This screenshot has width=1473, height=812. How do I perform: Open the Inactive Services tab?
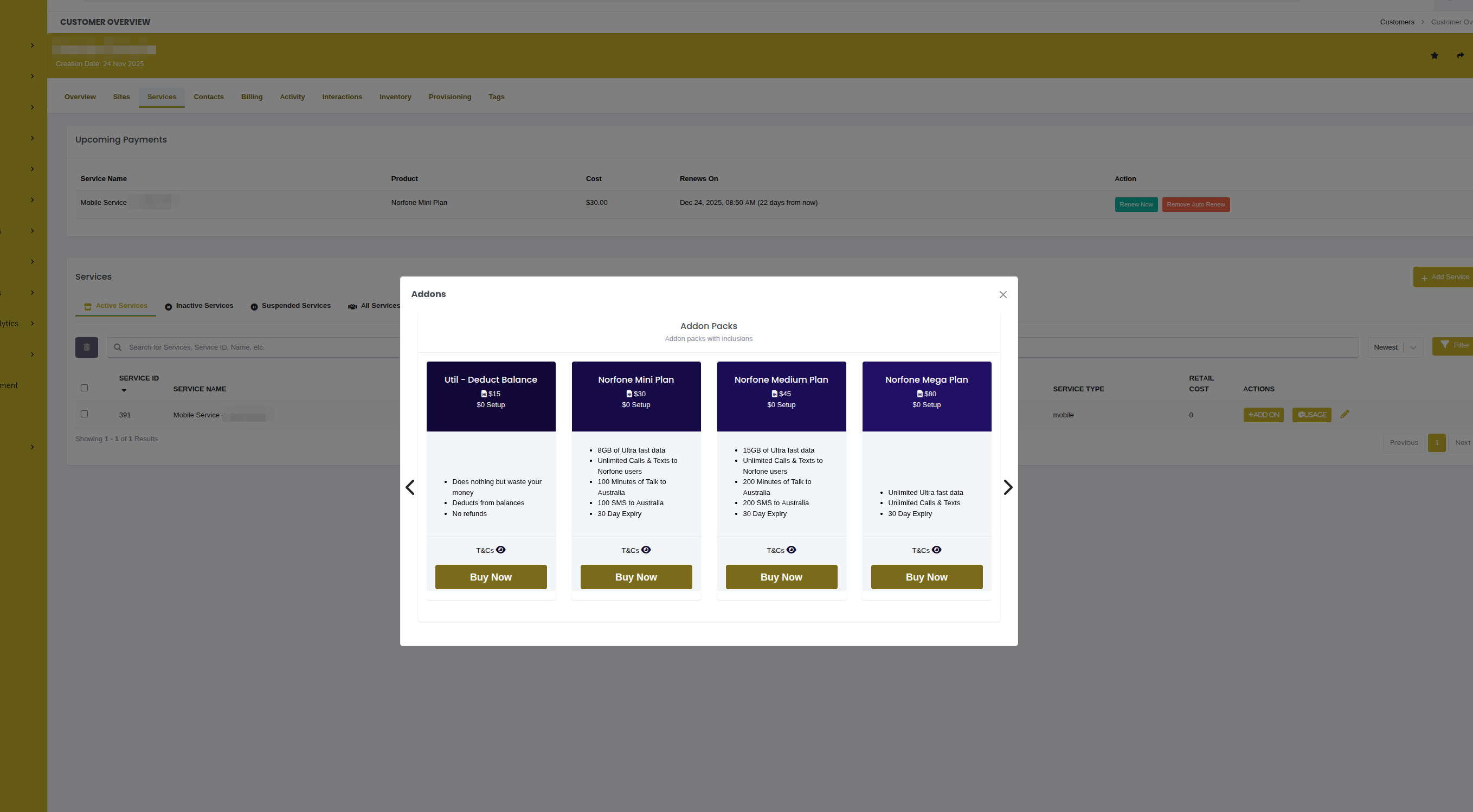204,305
